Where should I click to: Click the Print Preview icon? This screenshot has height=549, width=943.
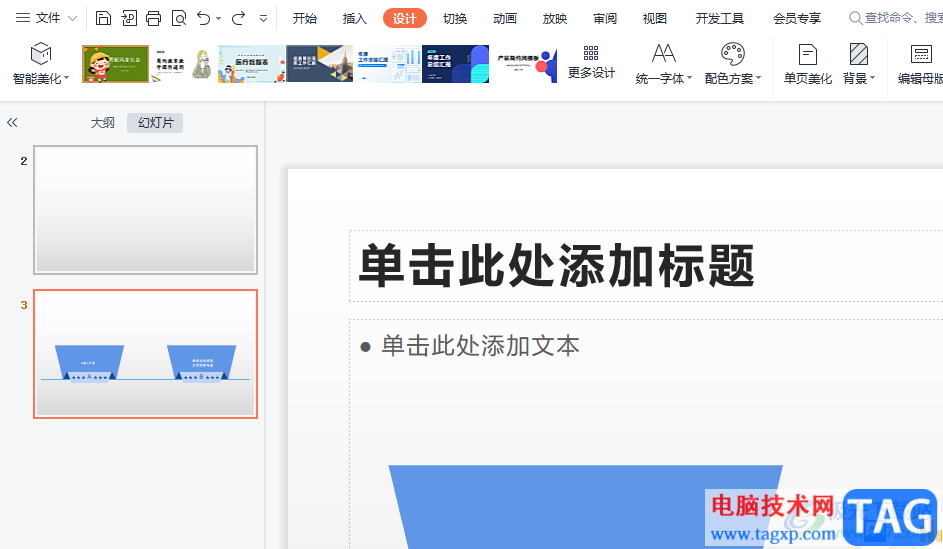coord(179,18)
